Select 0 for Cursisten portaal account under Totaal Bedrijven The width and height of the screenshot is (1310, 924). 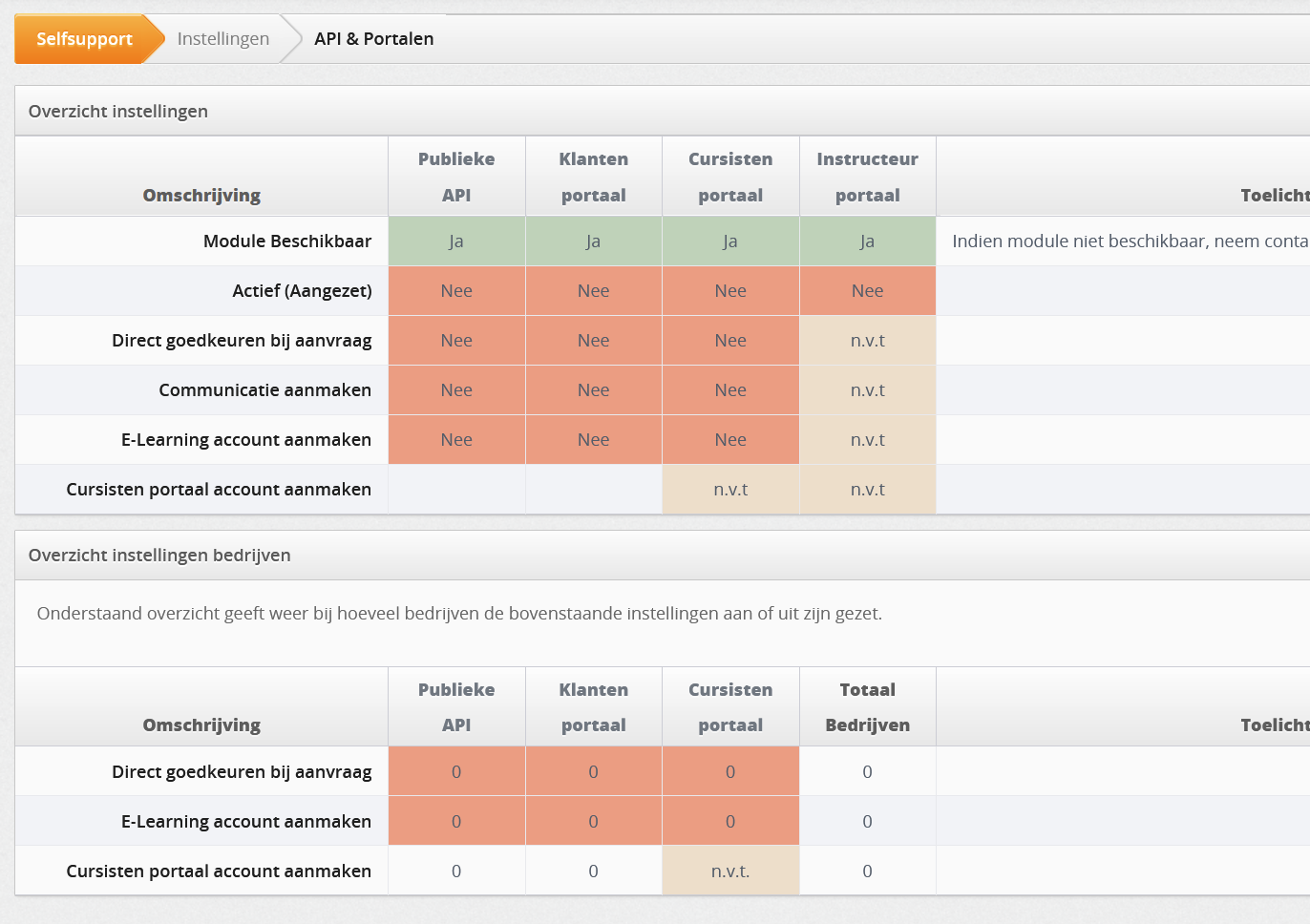tap(867, 871)
